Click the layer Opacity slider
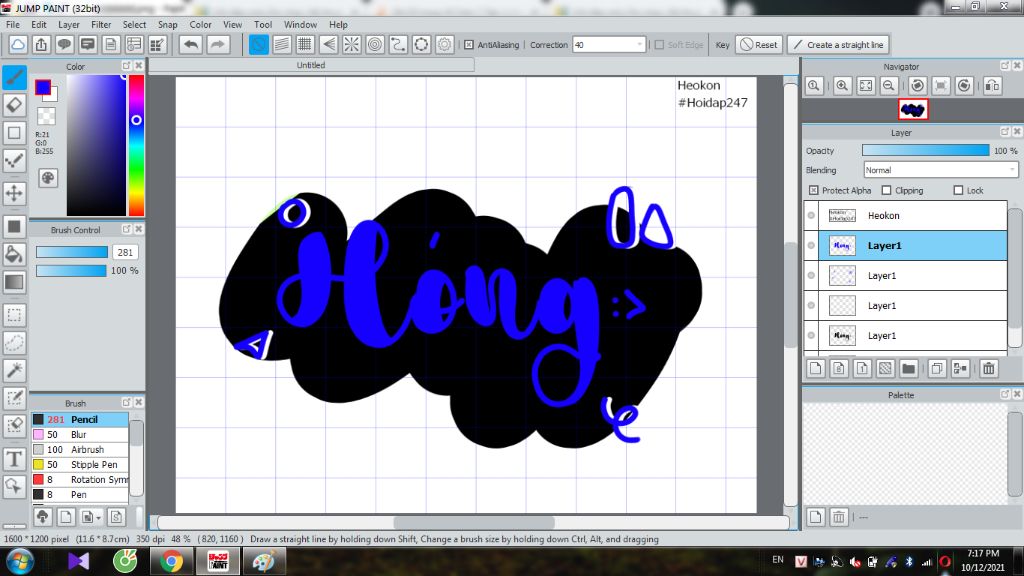 tap(925, 150)
